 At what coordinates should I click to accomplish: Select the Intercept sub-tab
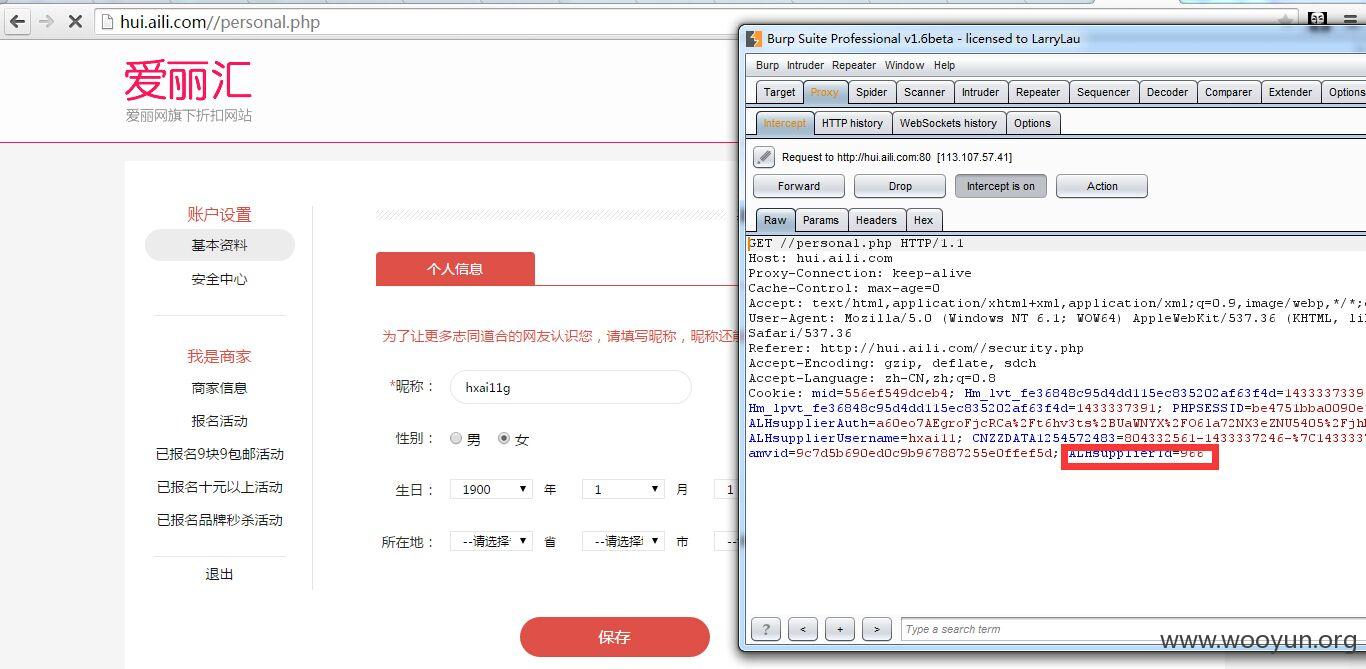click(x=784, y=123)
